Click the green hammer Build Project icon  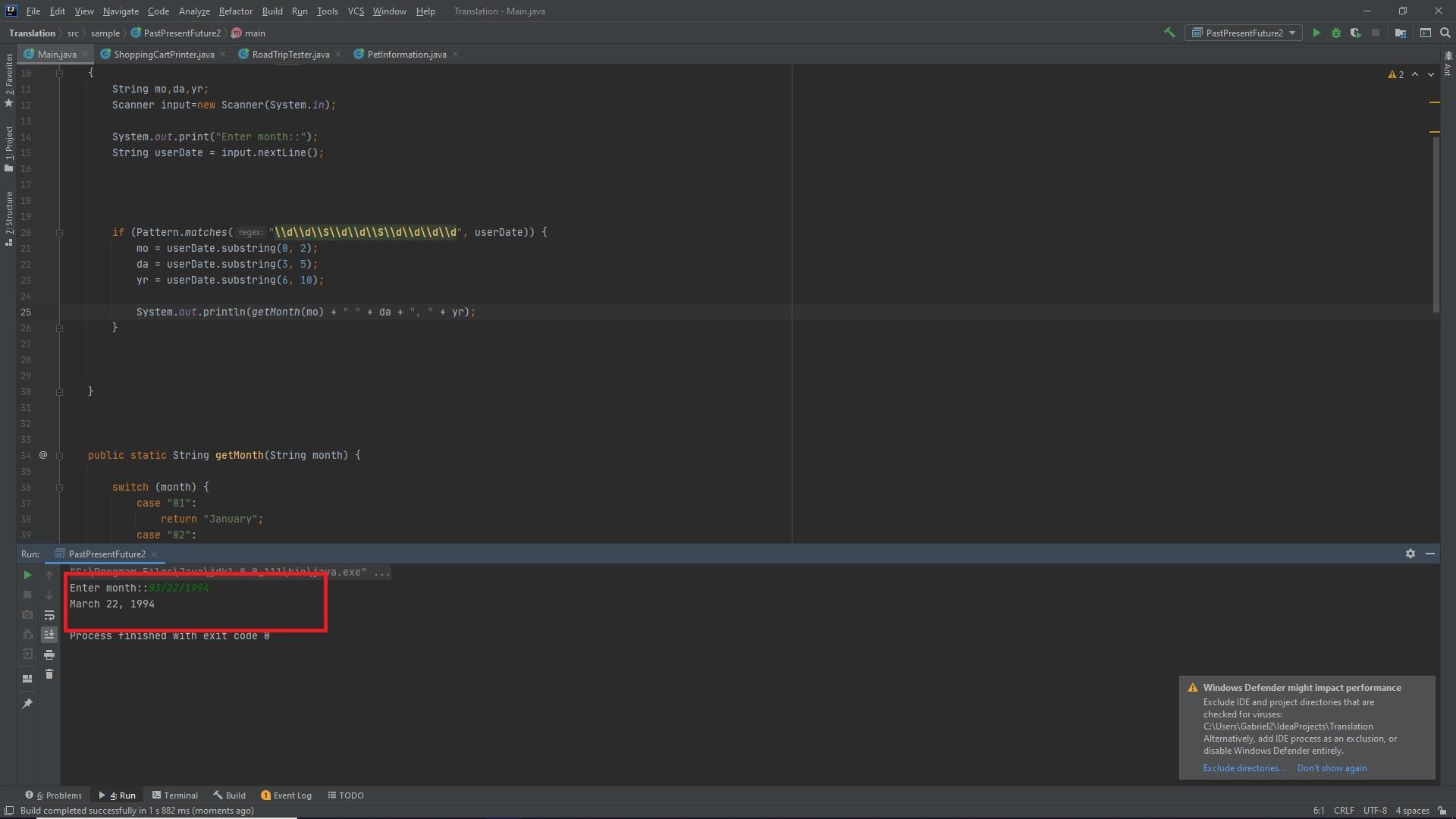1169,33
